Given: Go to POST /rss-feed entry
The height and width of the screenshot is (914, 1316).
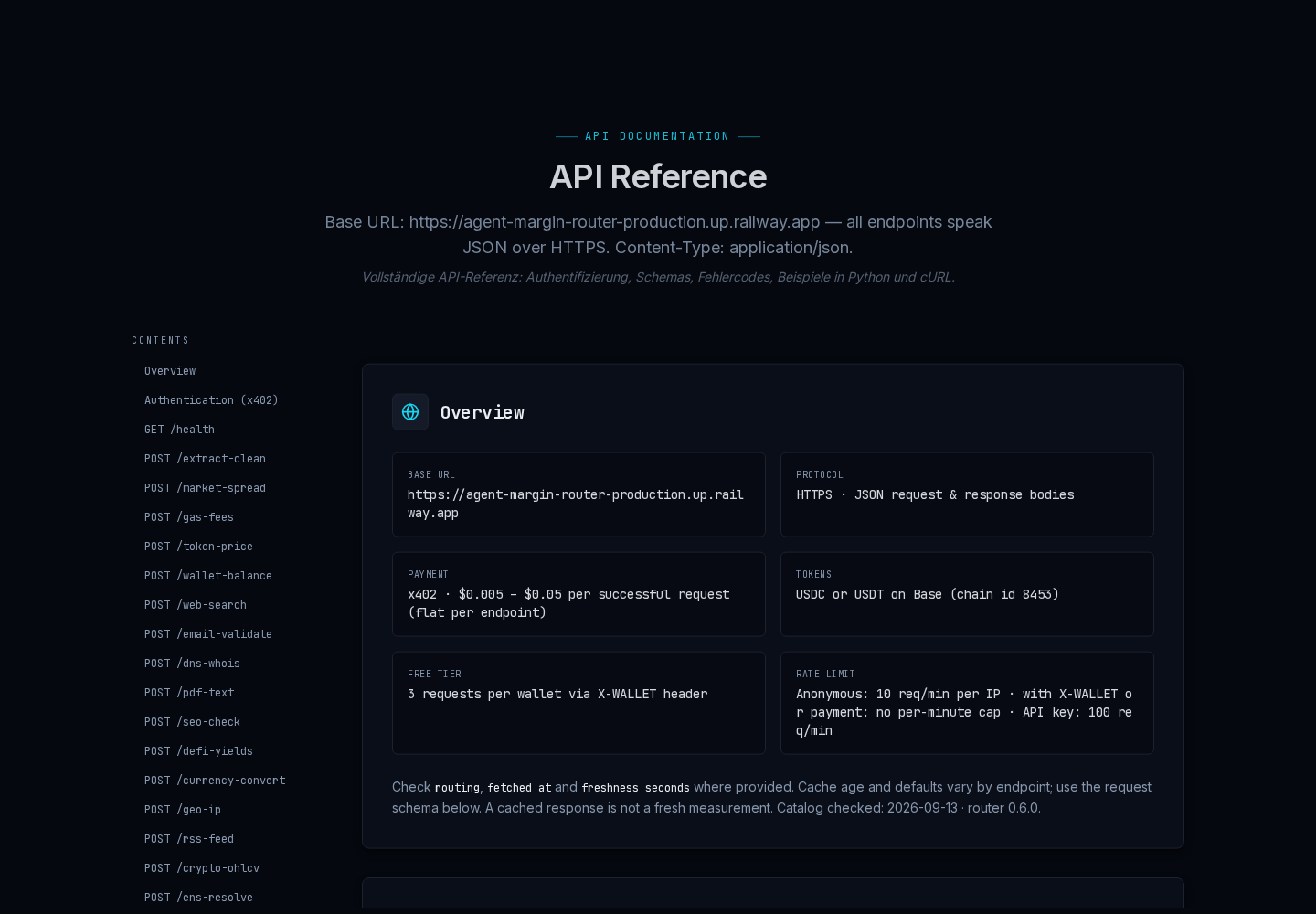Looking at the screenshot, I should tap(189, 839).
